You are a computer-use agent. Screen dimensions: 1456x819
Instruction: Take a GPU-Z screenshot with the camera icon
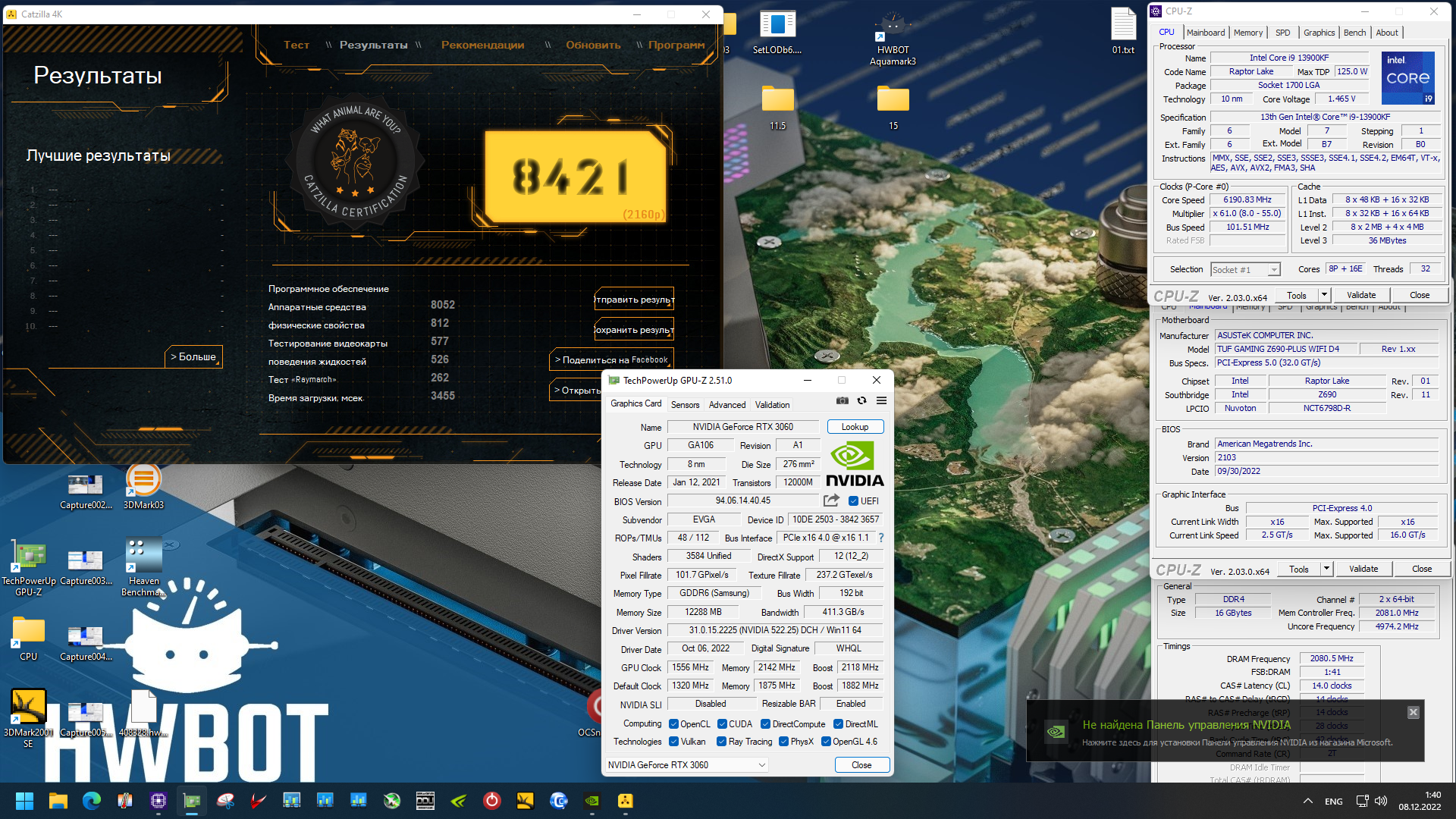point(842,401)
